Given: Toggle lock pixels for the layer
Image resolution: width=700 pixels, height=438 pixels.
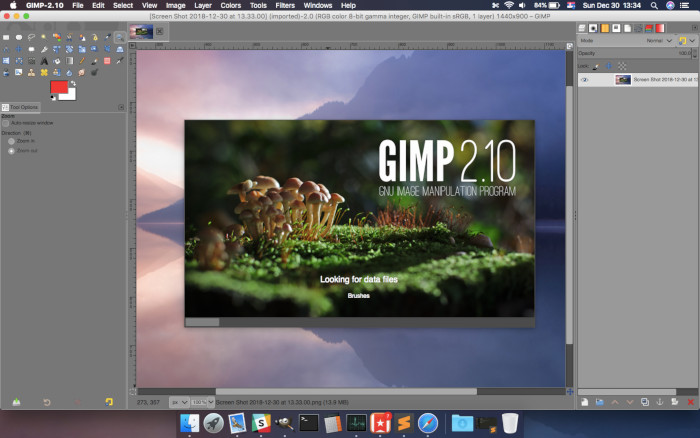Looking at the screenshot, I should (x=596, y=66).
